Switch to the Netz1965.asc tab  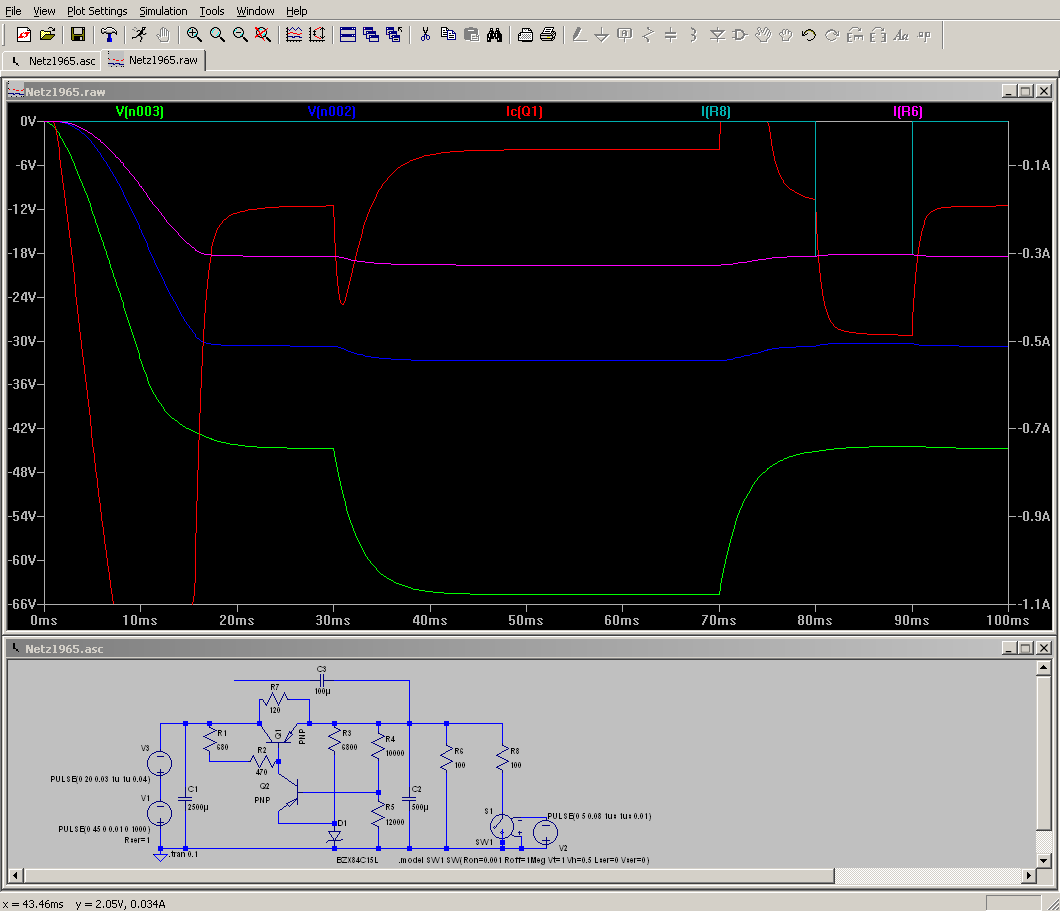(x=53, y=61)
